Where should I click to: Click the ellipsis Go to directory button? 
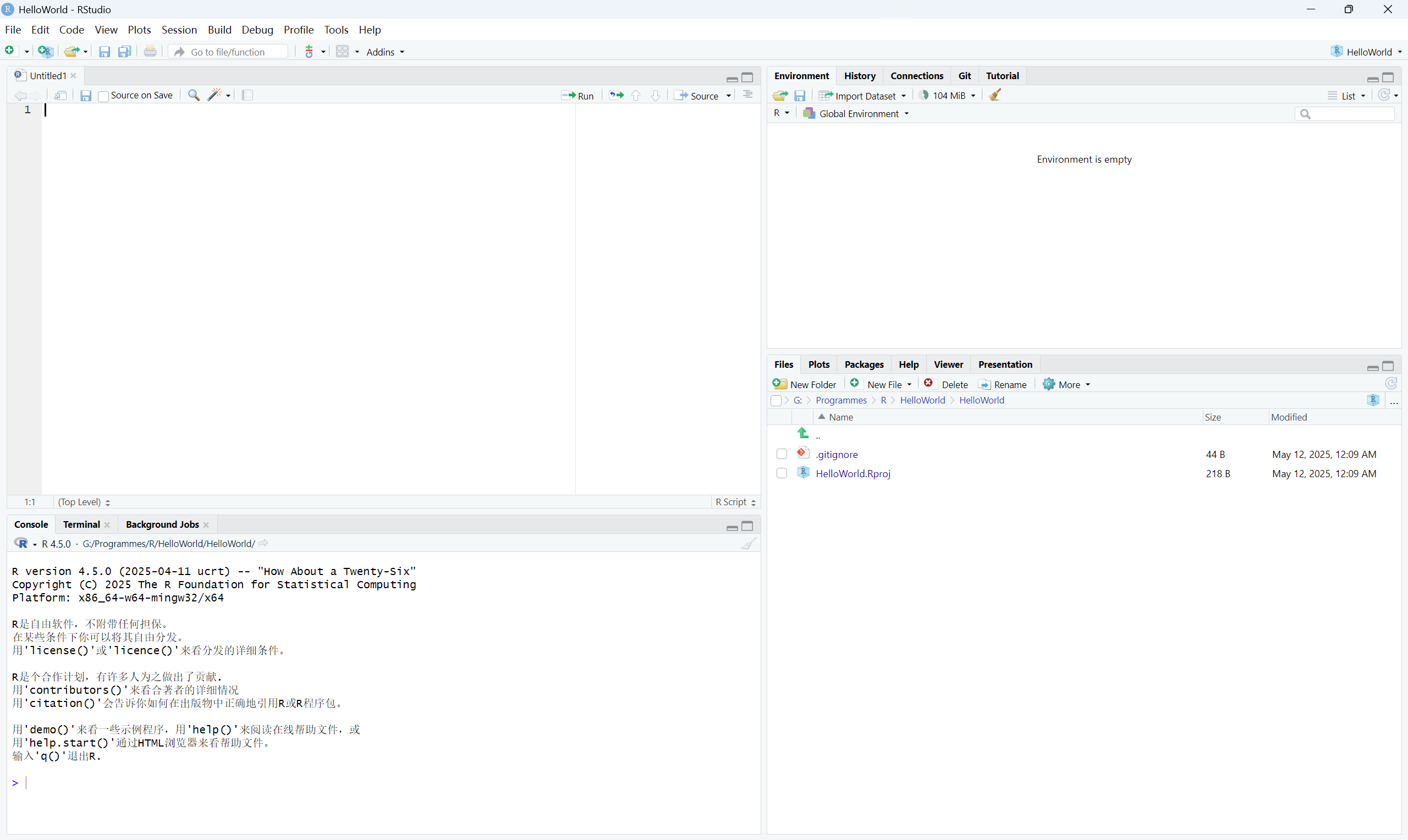pyautogui.click(x=1394, y=401)
